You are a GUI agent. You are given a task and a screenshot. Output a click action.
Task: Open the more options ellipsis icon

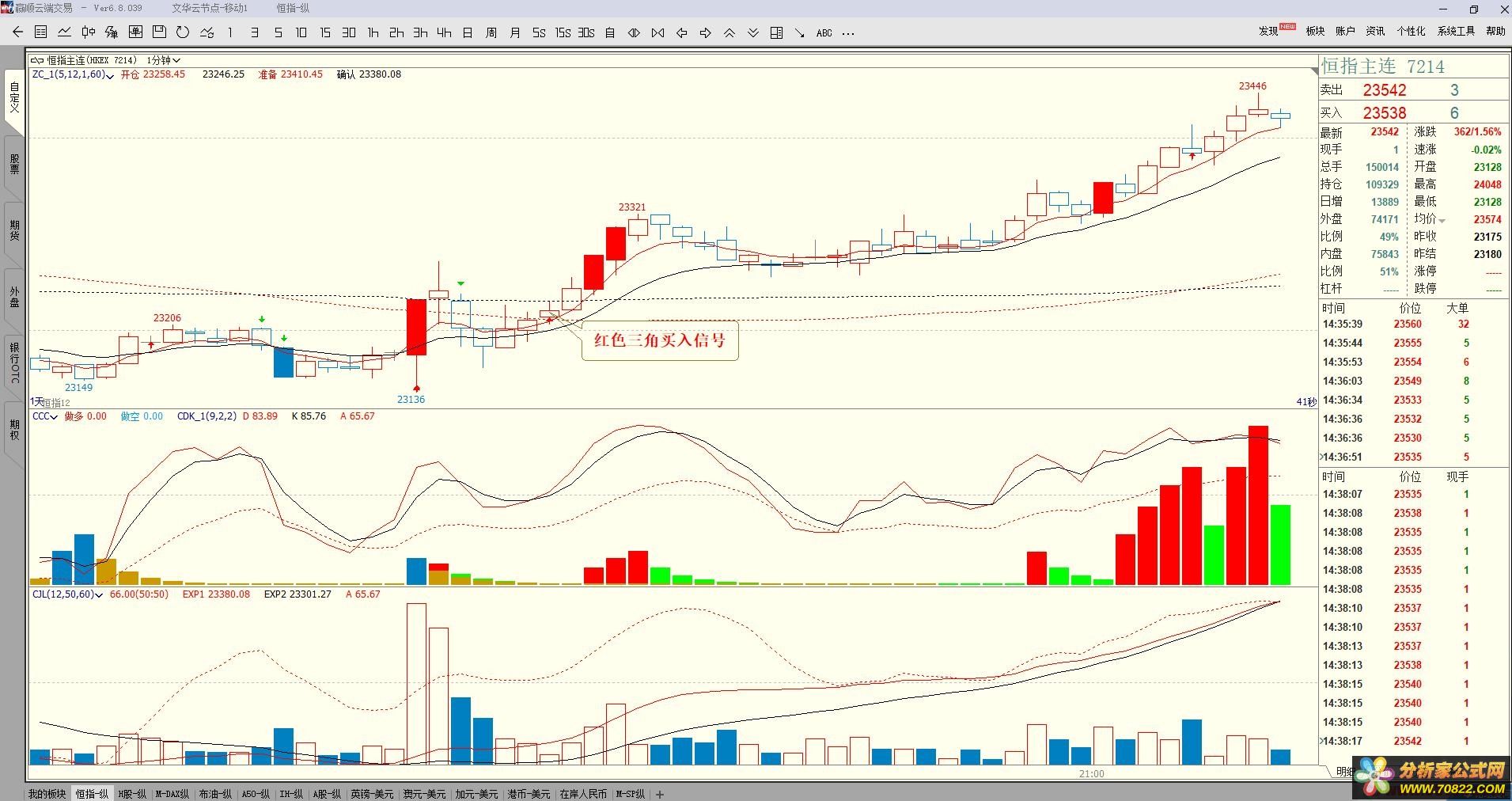[848, 32]
